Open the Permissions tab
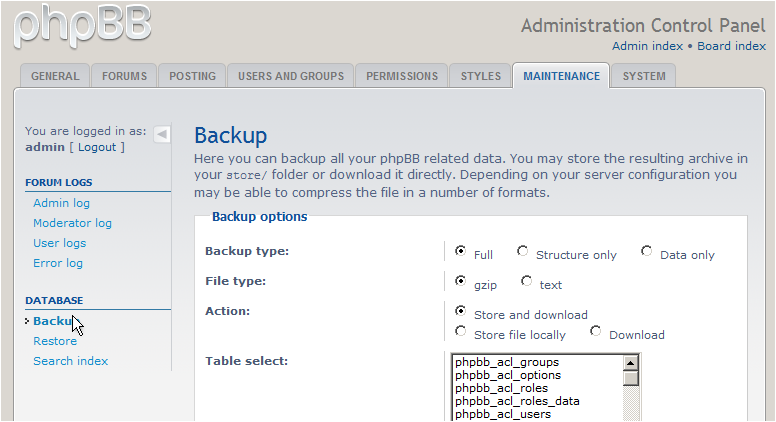Viewport: 776px width, 422px height. tap(402, 76)
